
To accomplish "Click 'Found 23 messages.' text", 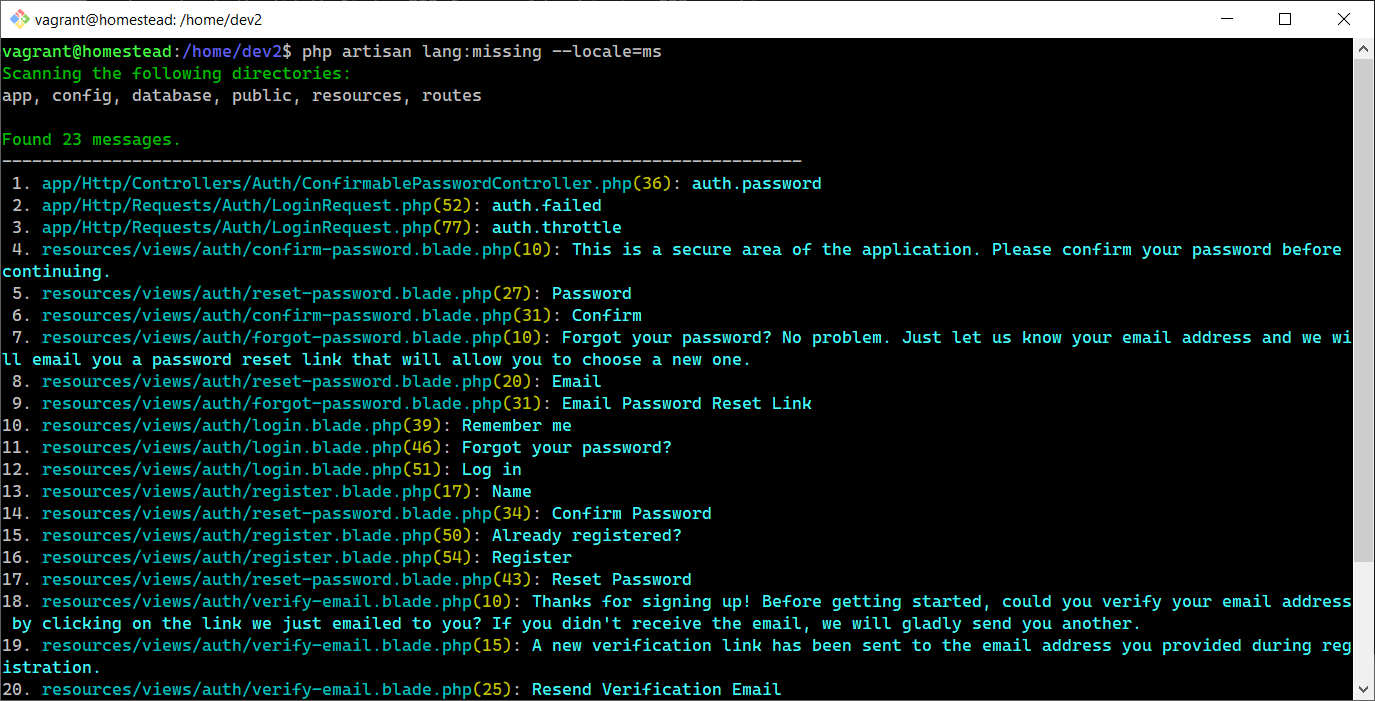I will coord(92,140).
